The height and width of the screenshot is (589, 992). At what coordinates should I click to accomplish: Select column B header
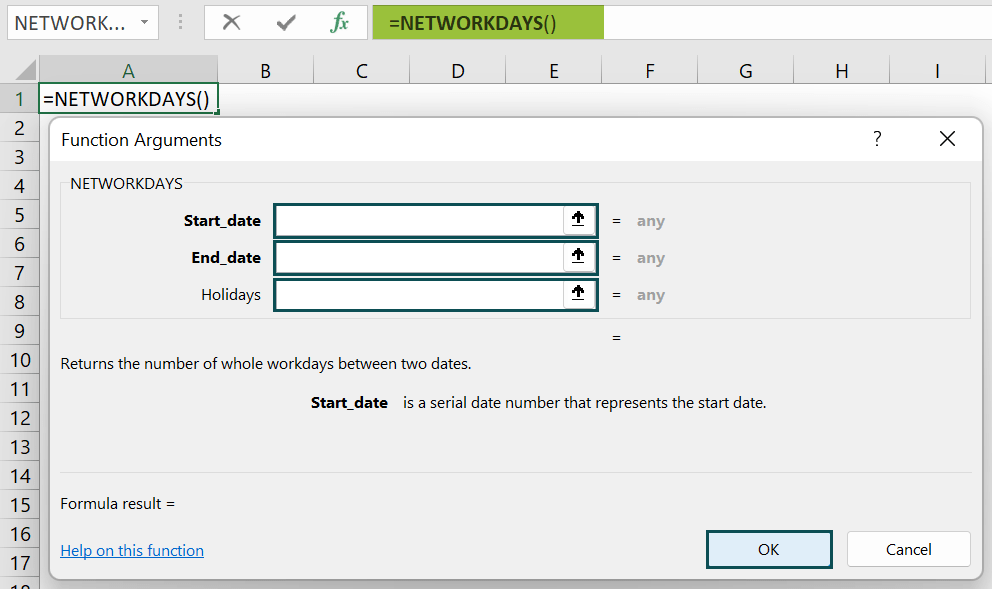[265, 71]
